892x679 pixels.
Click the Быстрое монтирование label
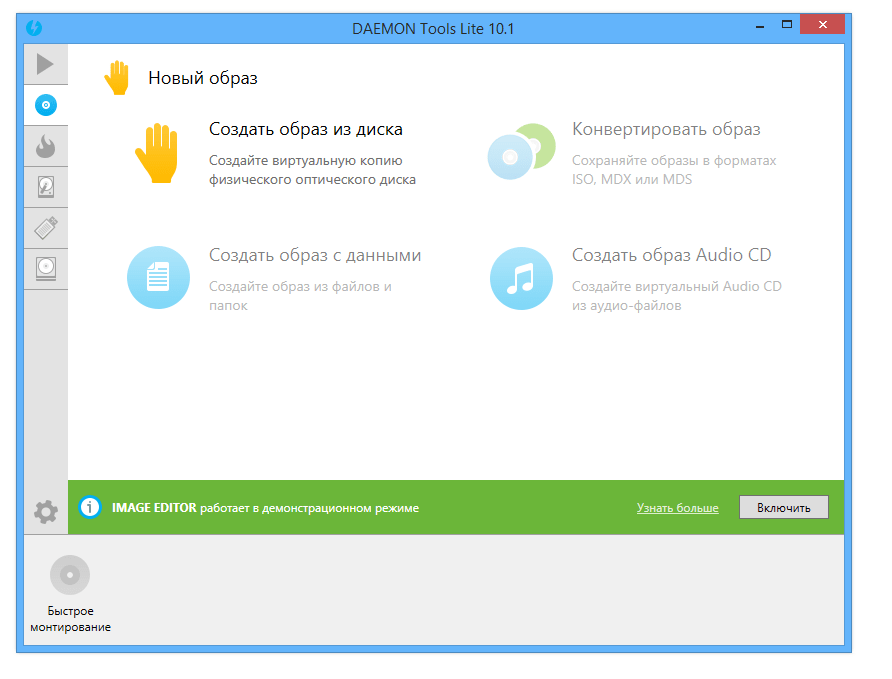click(69, 619)
